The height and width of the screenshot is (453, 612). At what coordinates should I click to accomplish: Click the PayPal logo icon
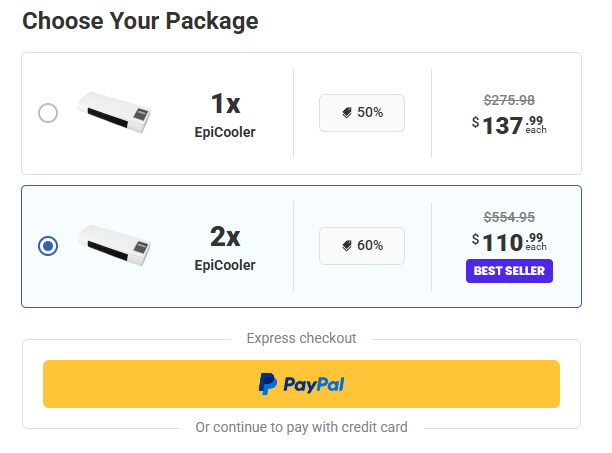(268, 384)
